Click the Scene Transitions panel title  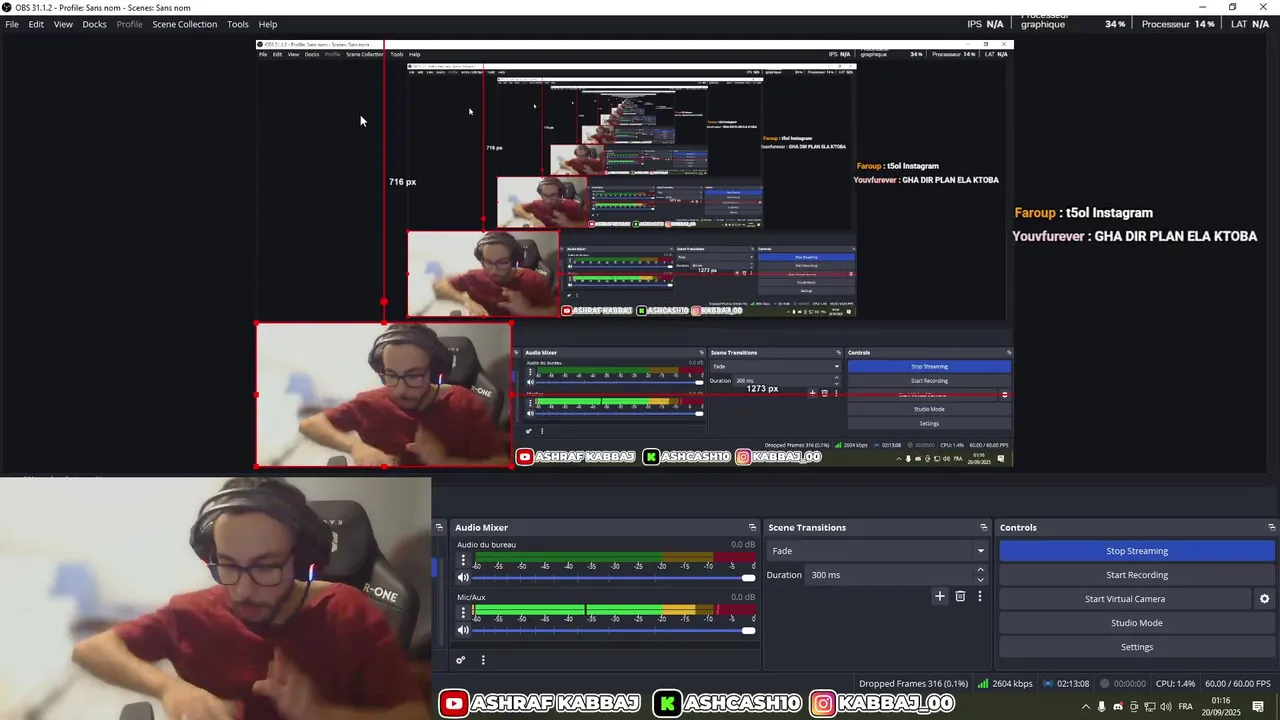[x=807, y=527]
